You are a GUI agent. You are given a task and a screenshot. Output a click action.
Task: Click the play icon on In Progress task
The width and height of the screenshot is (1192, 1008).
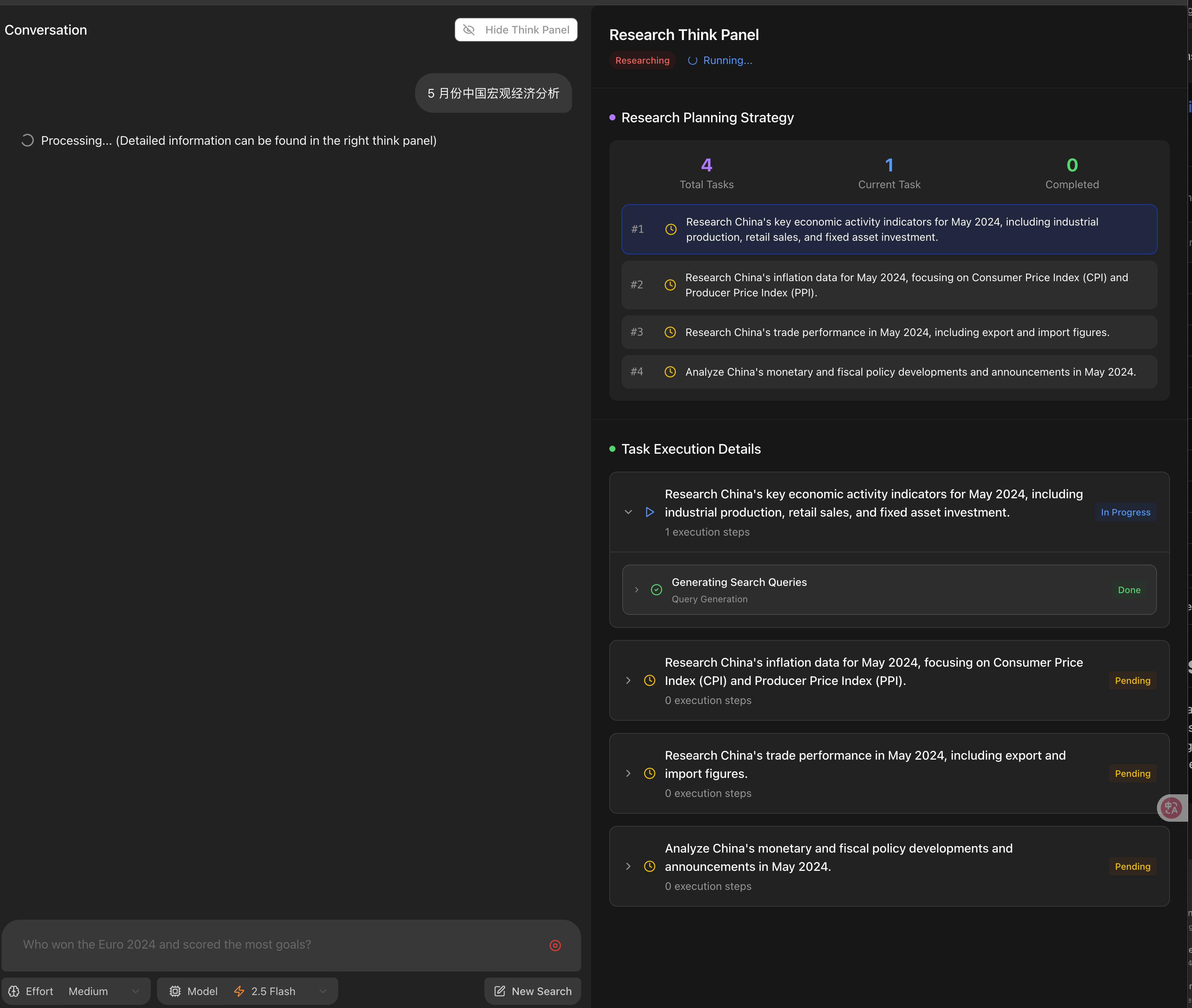tap(649, 512)
